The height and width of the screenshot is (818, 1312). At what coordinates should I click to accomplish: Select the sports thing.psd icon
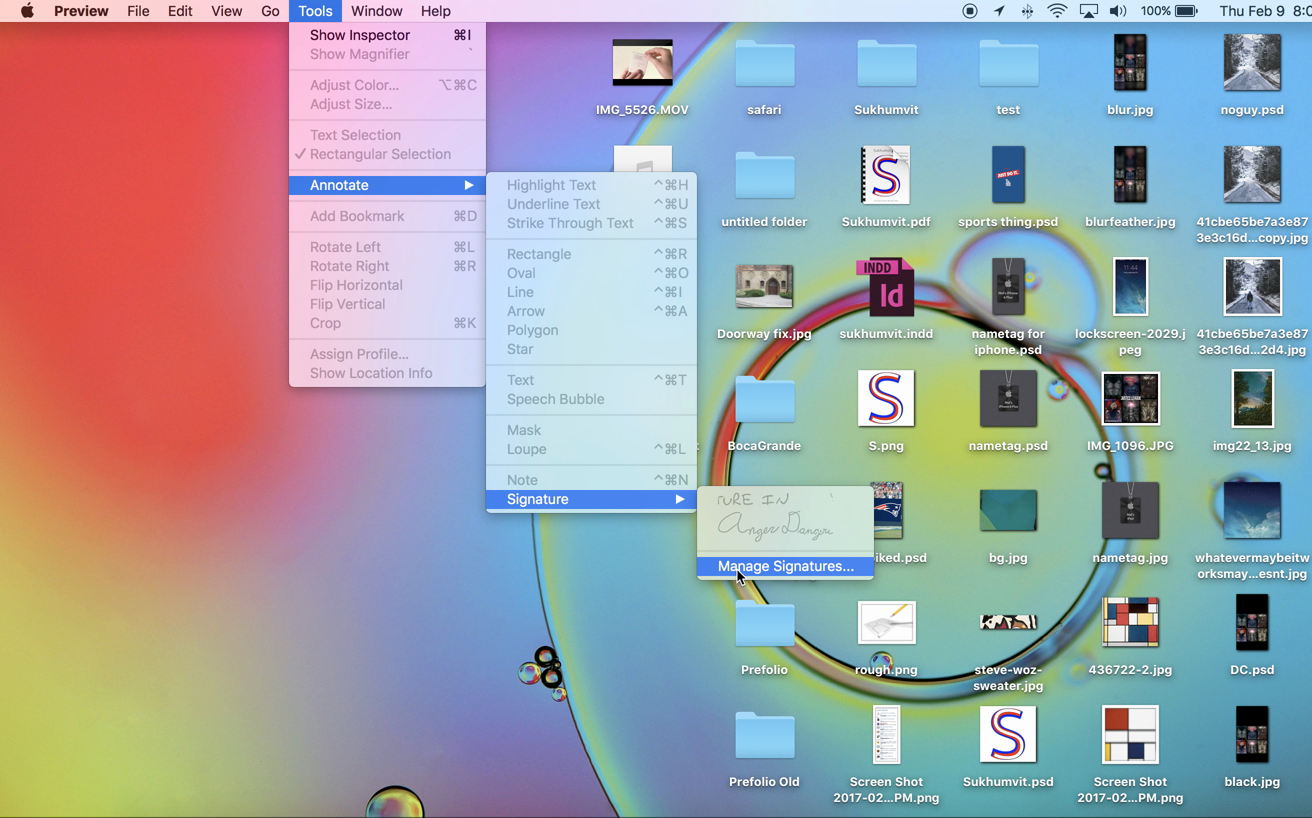[x=1008, y=175]
